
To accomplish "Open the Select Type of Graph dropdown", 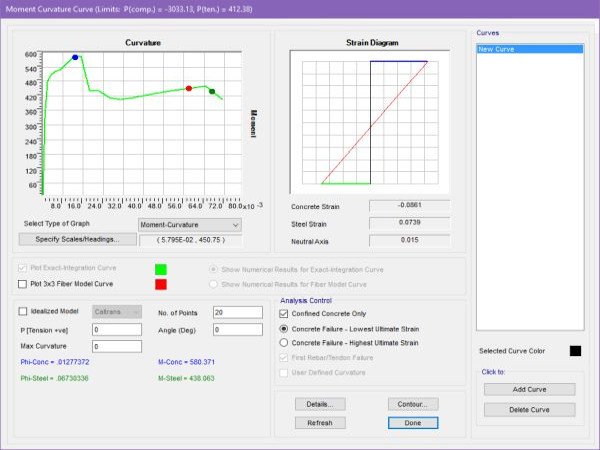I will tap(190, 225).
